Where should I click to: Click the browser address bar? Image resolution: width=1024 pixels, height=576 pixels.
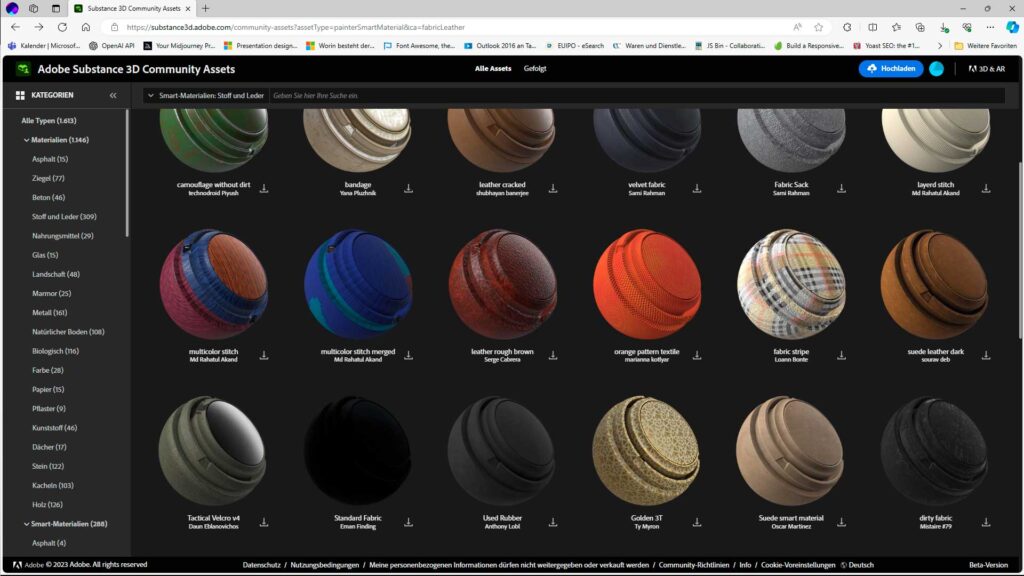451,27
